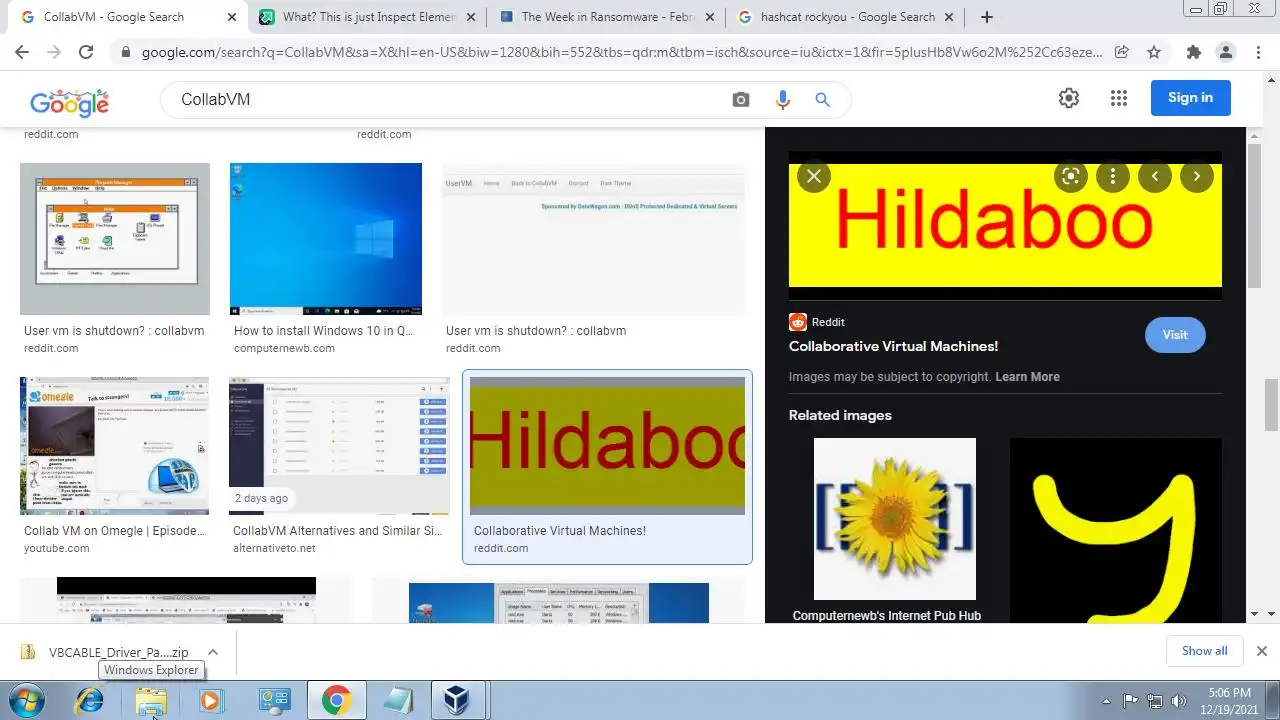Click the visual search lens icon on preview

click(x=1071, y=176)
